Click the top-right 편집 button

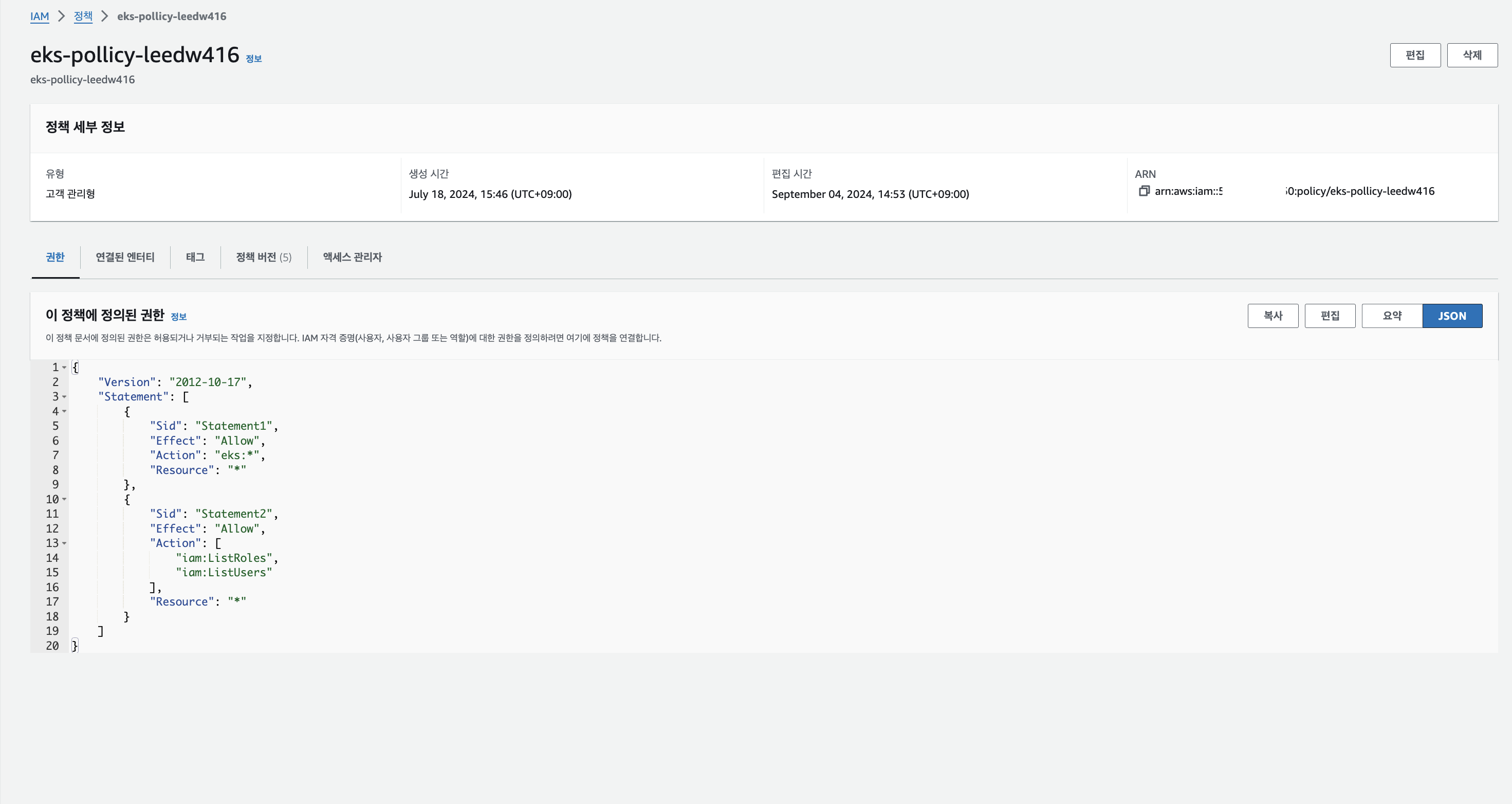[x=1414, y=55]
